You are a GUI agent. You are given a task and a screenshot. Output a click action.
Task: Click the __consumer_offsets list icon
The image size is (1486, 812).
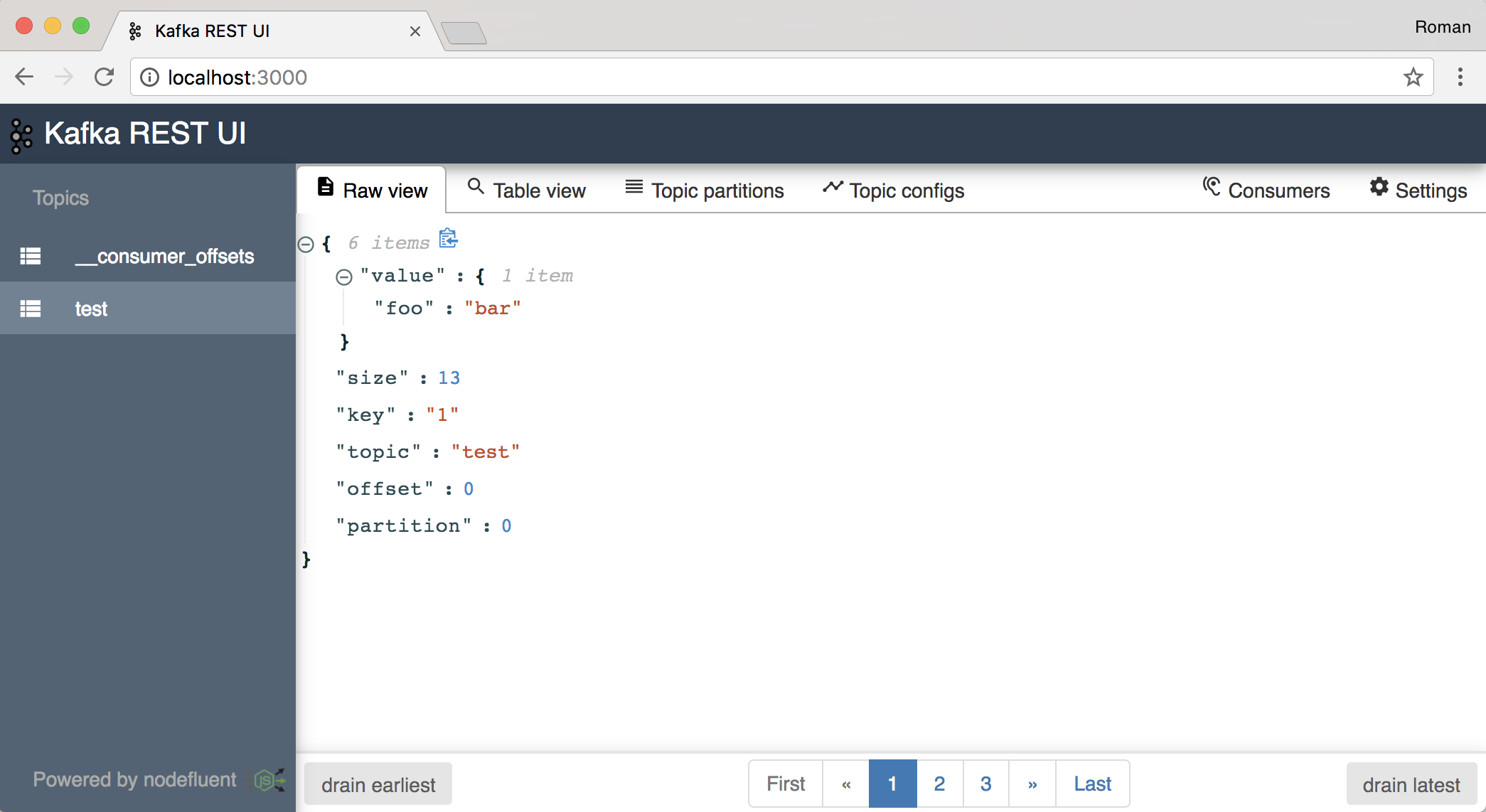[31, 256]
